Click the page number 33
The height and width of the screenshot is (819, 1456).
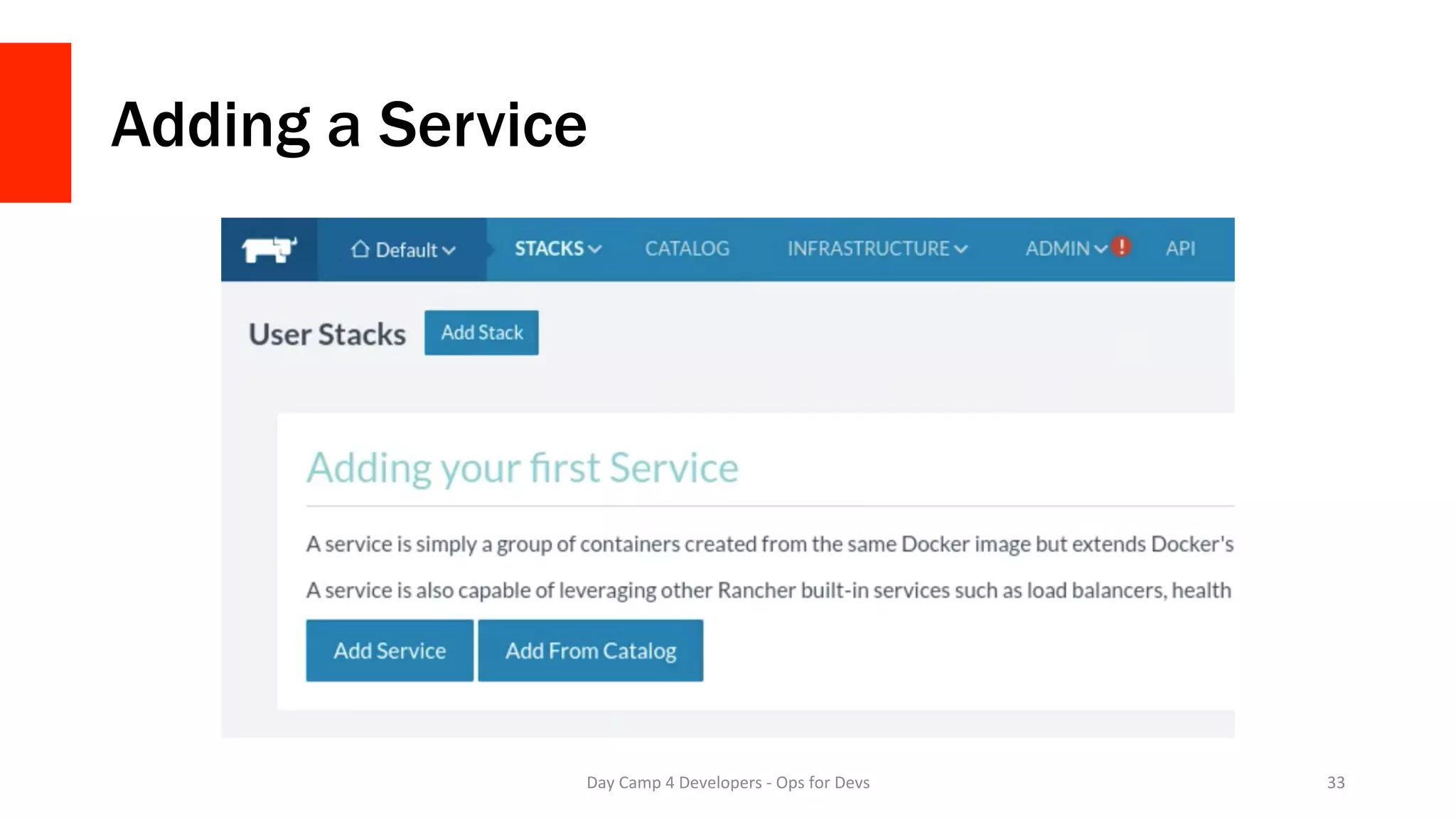[1335, 783]
